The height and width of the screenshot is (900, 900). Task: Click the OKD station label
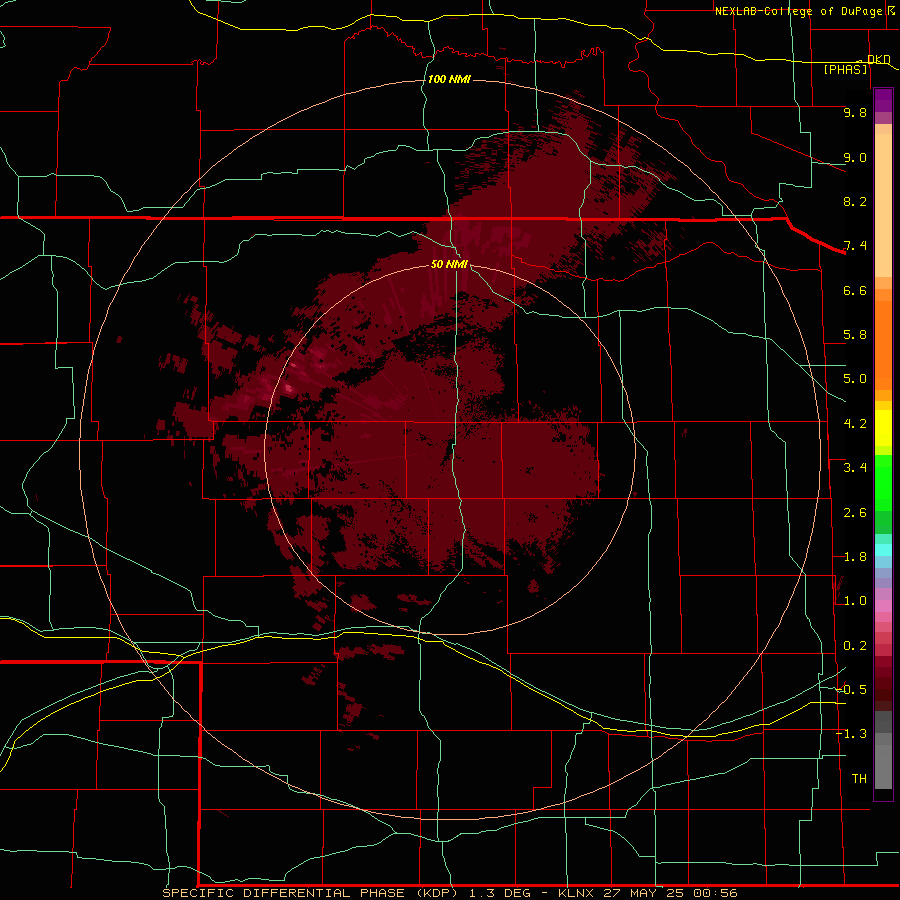click(x=878, y=59)
